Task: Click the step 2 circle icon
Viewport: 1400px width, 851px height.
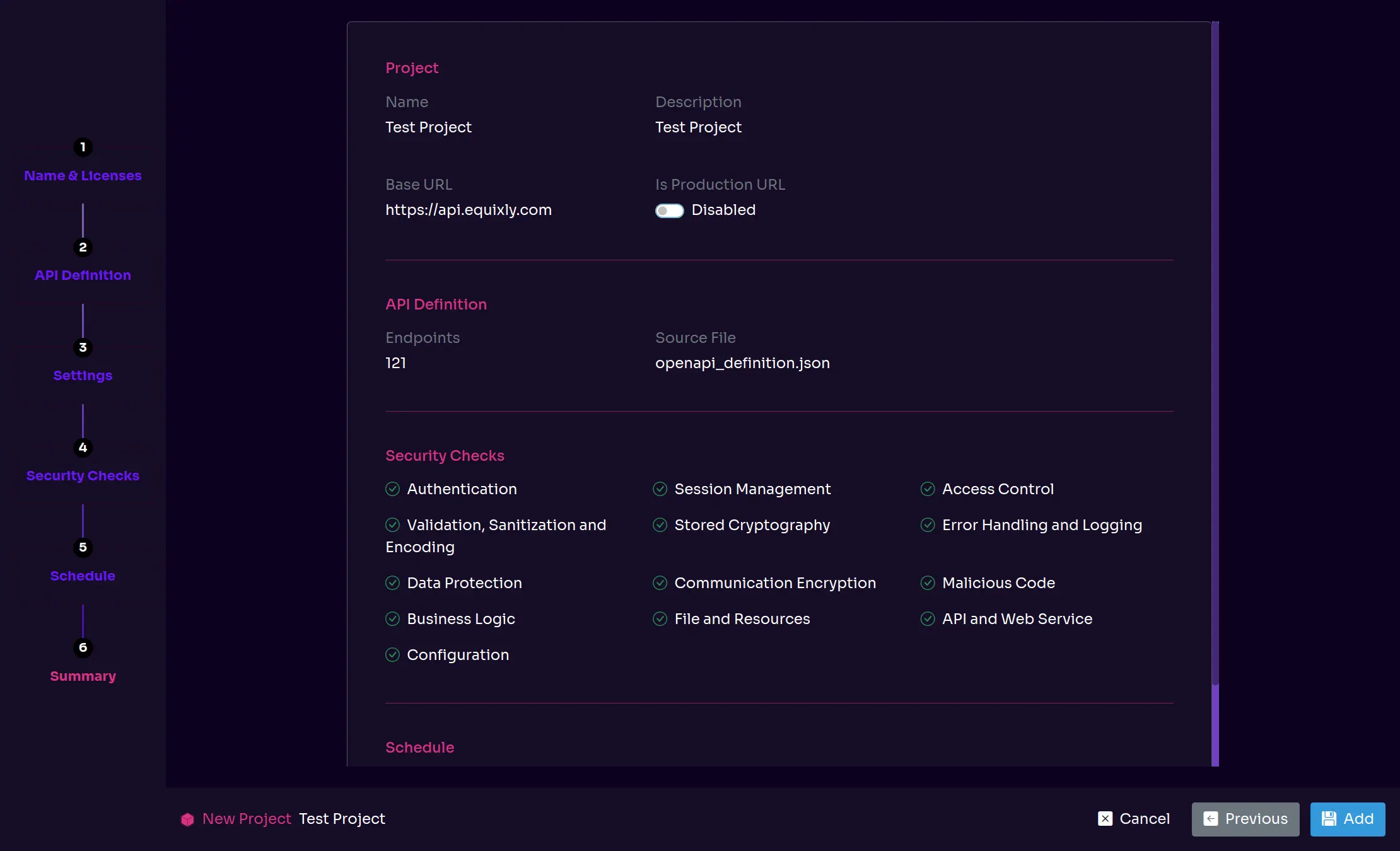Action: click(83, 247)
